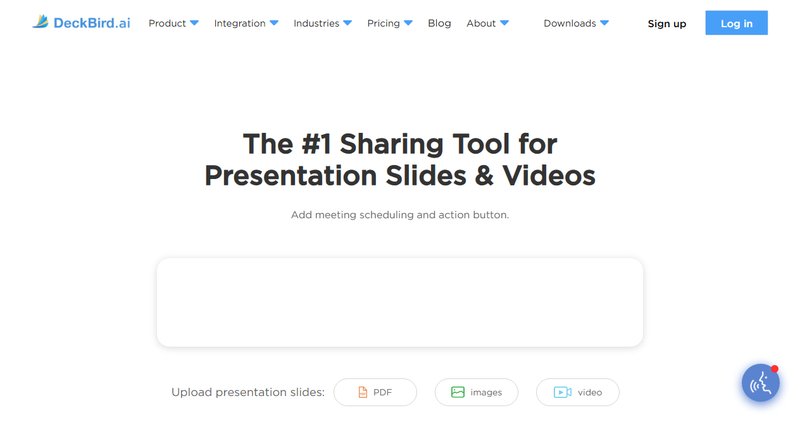Expand the Product dropdown arrow
The height and width of the screenshot is (446, 800).
pos(194,23)
